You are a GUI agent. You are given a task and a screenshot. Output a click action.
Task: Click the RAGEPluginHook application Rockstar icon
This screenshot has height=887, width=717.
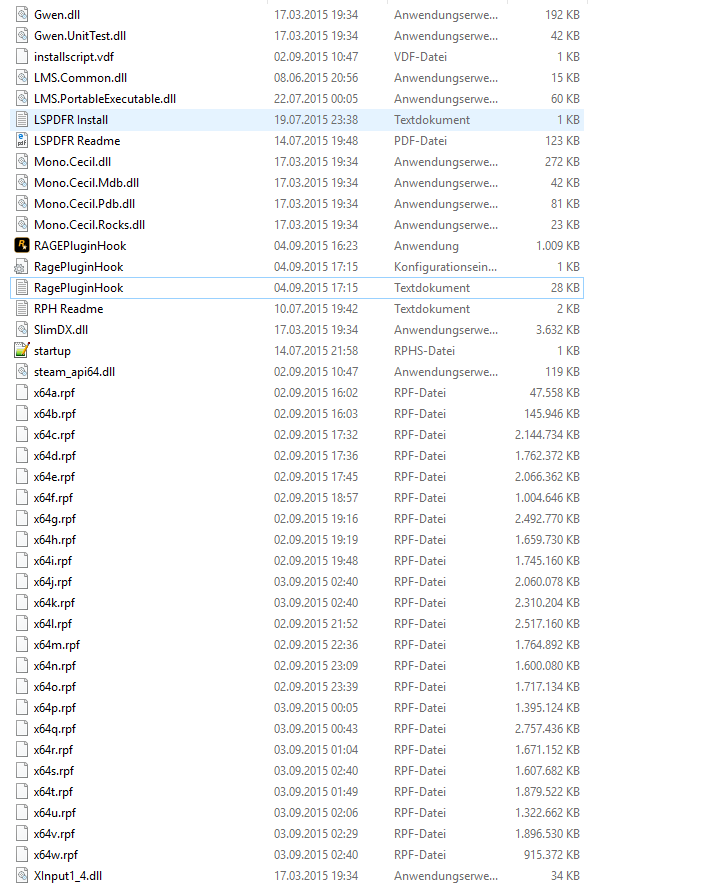22,246
